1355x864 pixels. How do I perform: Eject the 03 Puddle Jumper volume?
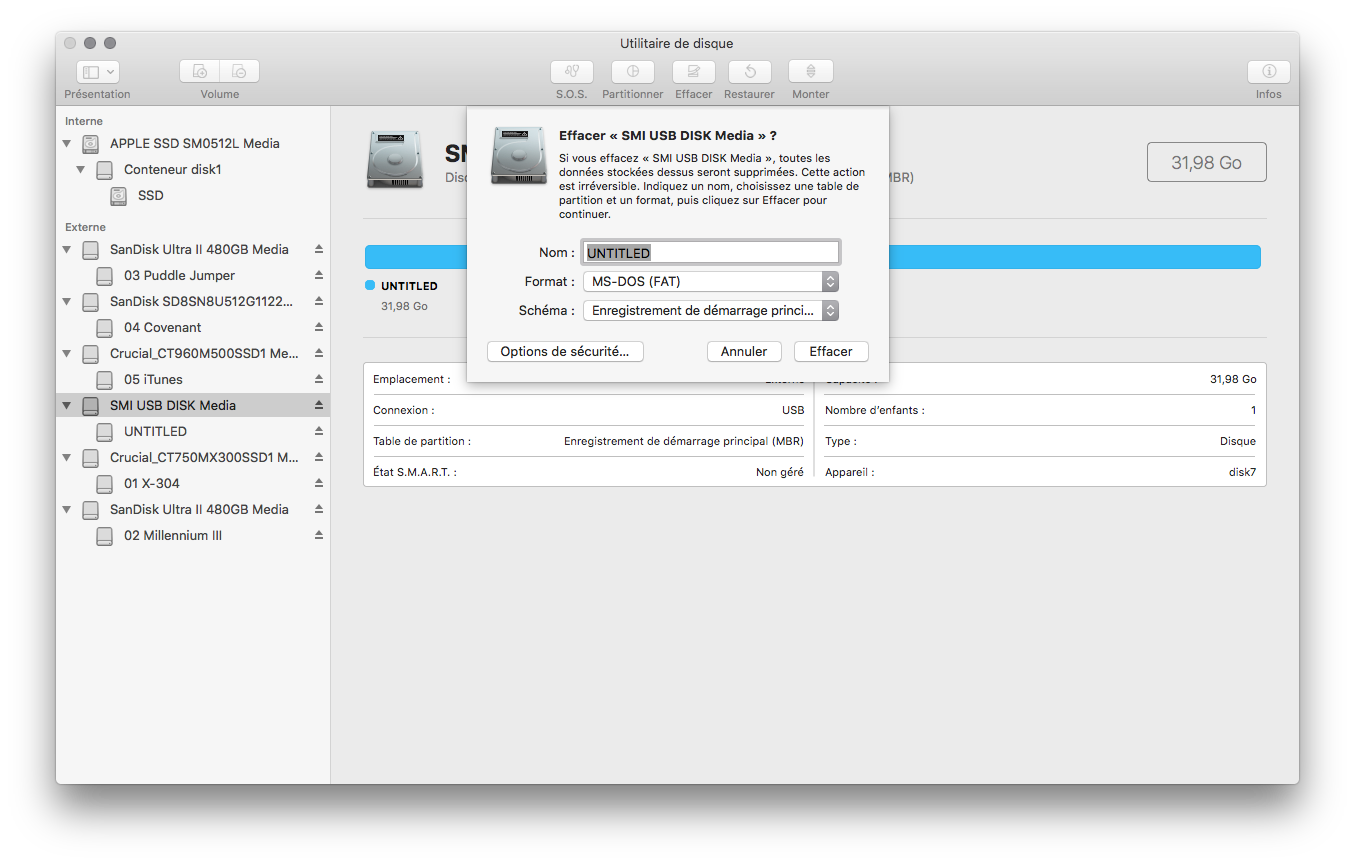pyautogui.click(x=319, y=275)
